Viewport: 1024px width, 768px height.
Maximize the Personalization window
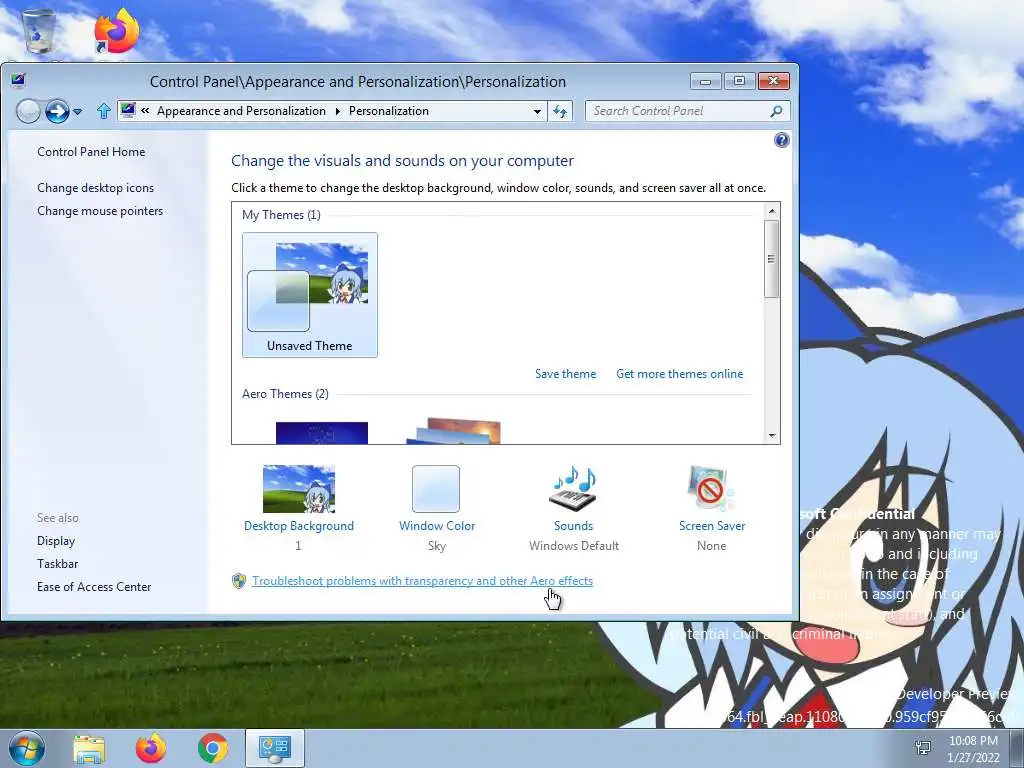tap(739, 81)
